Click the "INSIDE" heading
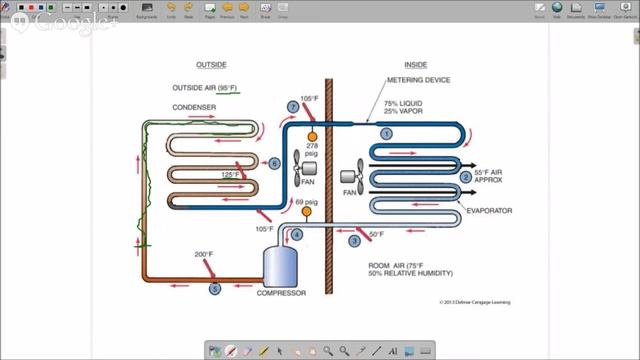The image size is (640, 360). (x=416, y=64)
